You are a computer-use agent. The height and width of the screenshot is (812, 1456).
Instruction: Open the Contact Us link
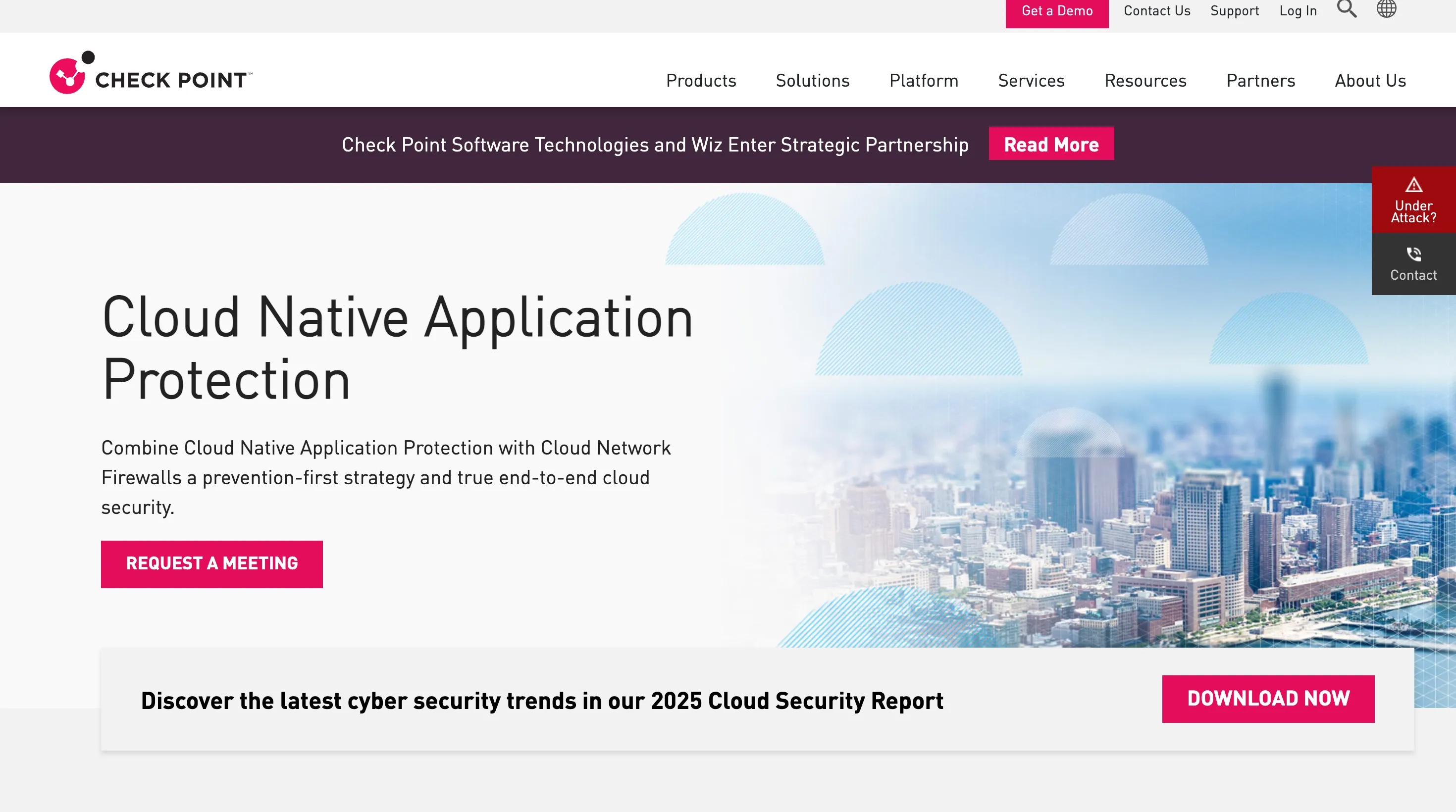coord(1156,11)
